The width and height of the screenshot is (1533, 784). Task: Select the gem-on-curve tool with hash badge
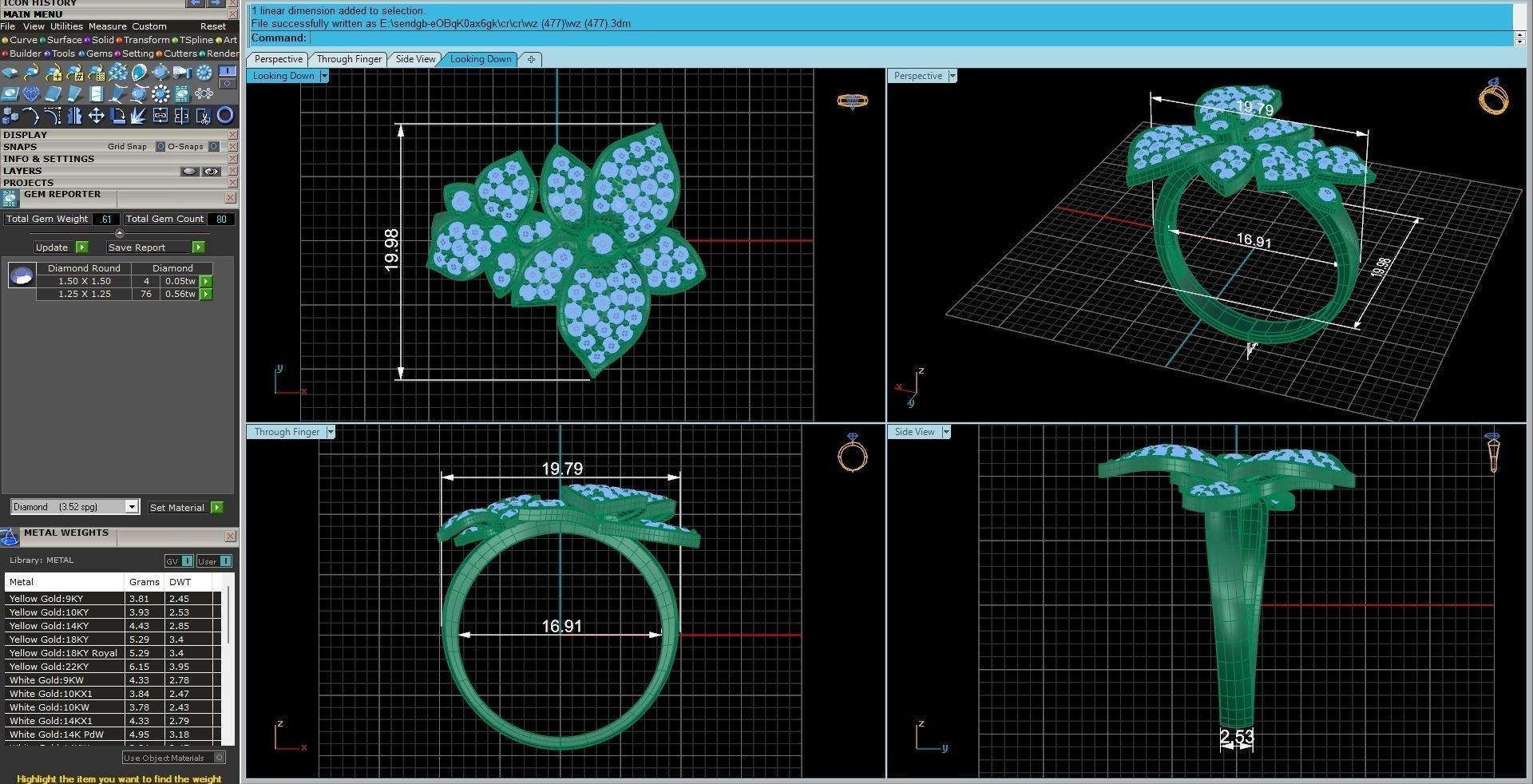75,73
